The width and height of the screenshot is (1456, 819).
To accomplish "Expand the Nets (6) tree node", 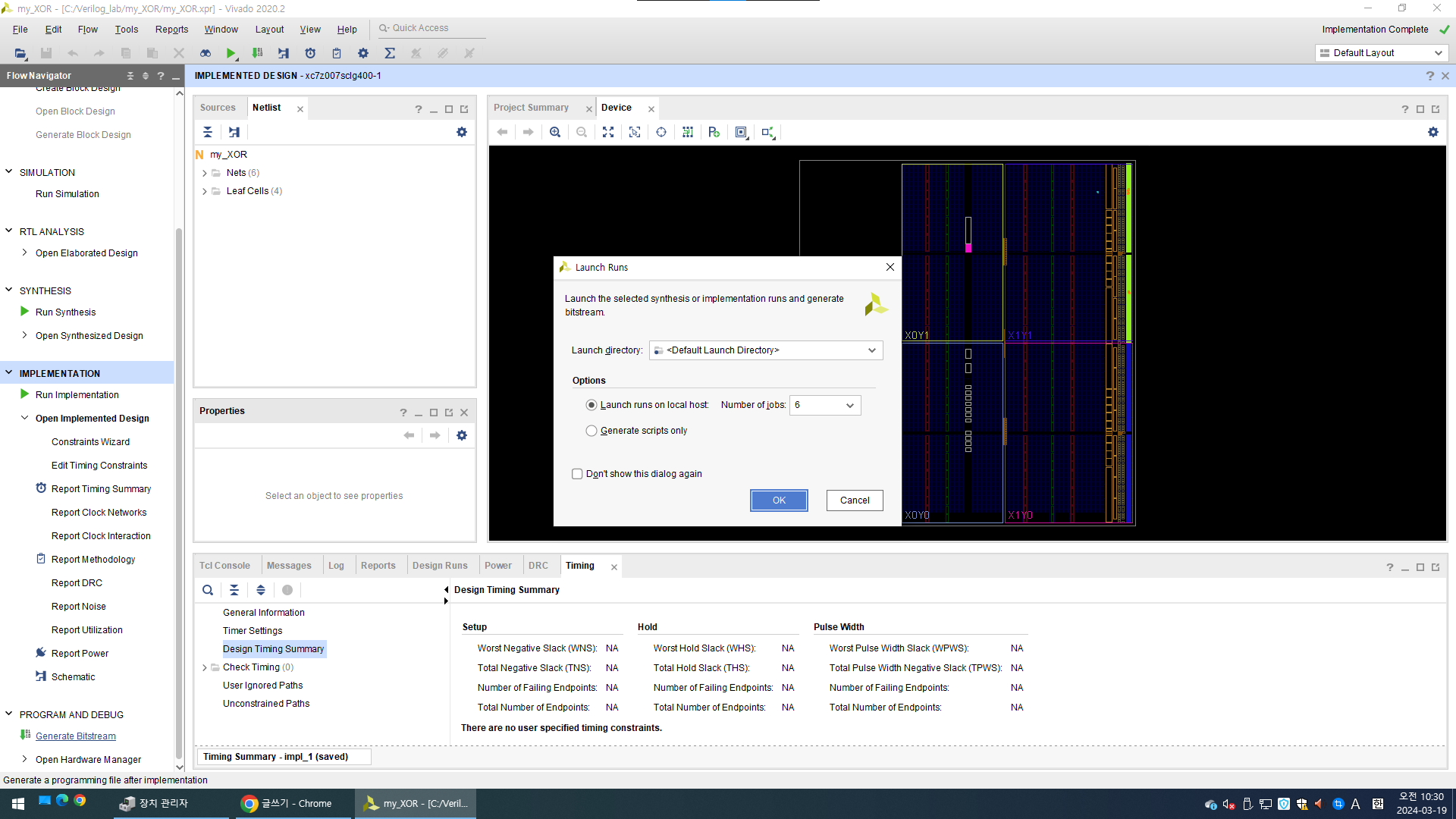I will click(205, 173).
